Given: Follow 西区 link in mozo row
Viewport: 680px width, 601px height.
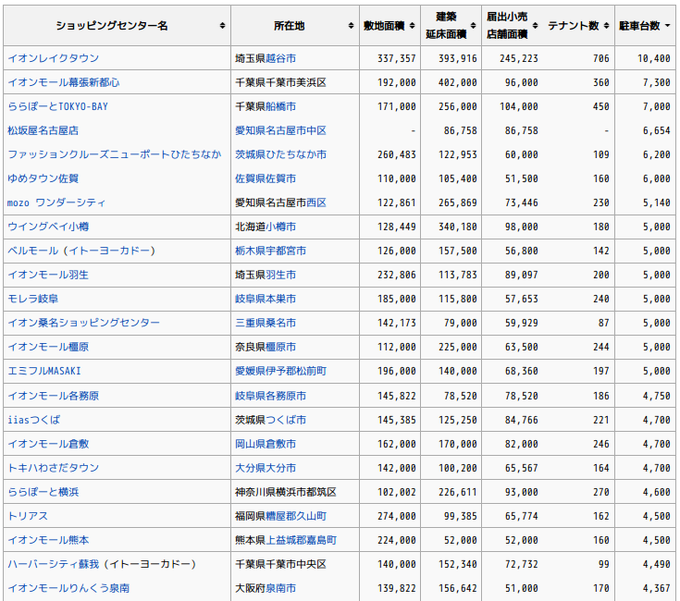Looking at the screenshot, I should [x=316, y=203].
